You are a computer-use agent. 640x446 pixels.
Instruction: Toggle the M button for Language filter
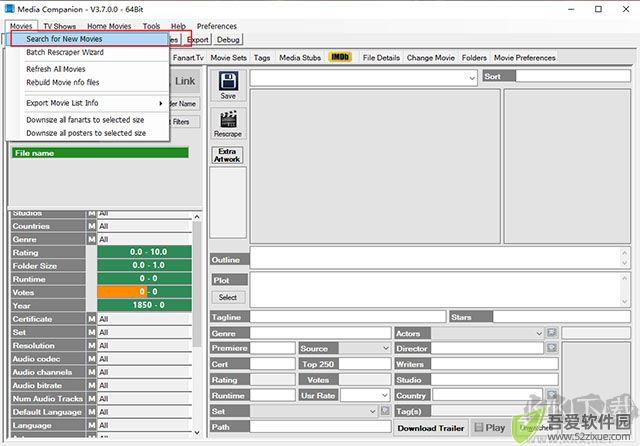91,425
